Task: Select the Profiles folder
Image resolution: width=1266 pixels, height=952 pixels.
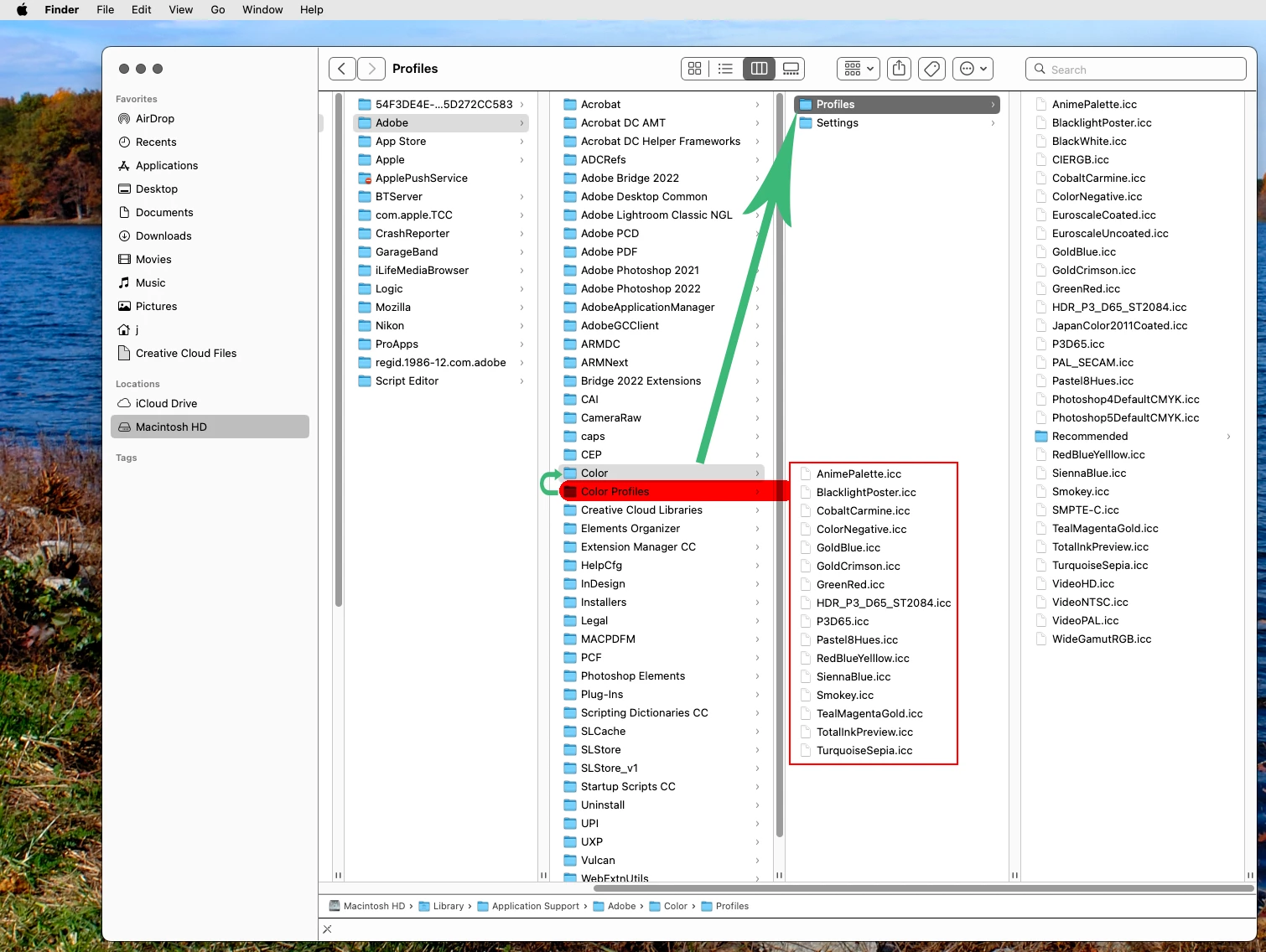Action: pos(897,105)
